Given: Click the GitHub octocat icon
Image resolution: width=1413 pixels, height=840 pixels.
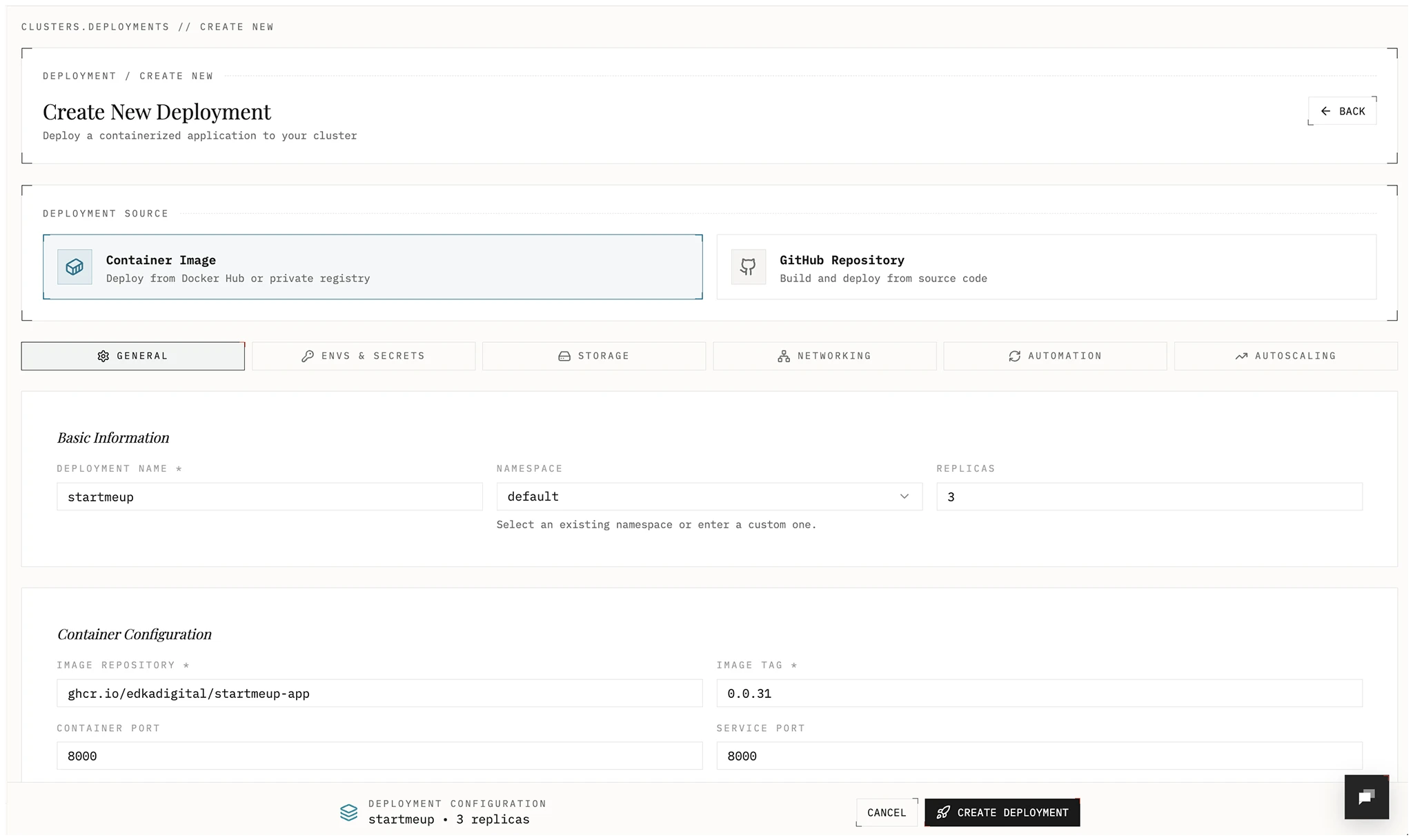Looking at the screenshot, I should (x=748, y=267).
